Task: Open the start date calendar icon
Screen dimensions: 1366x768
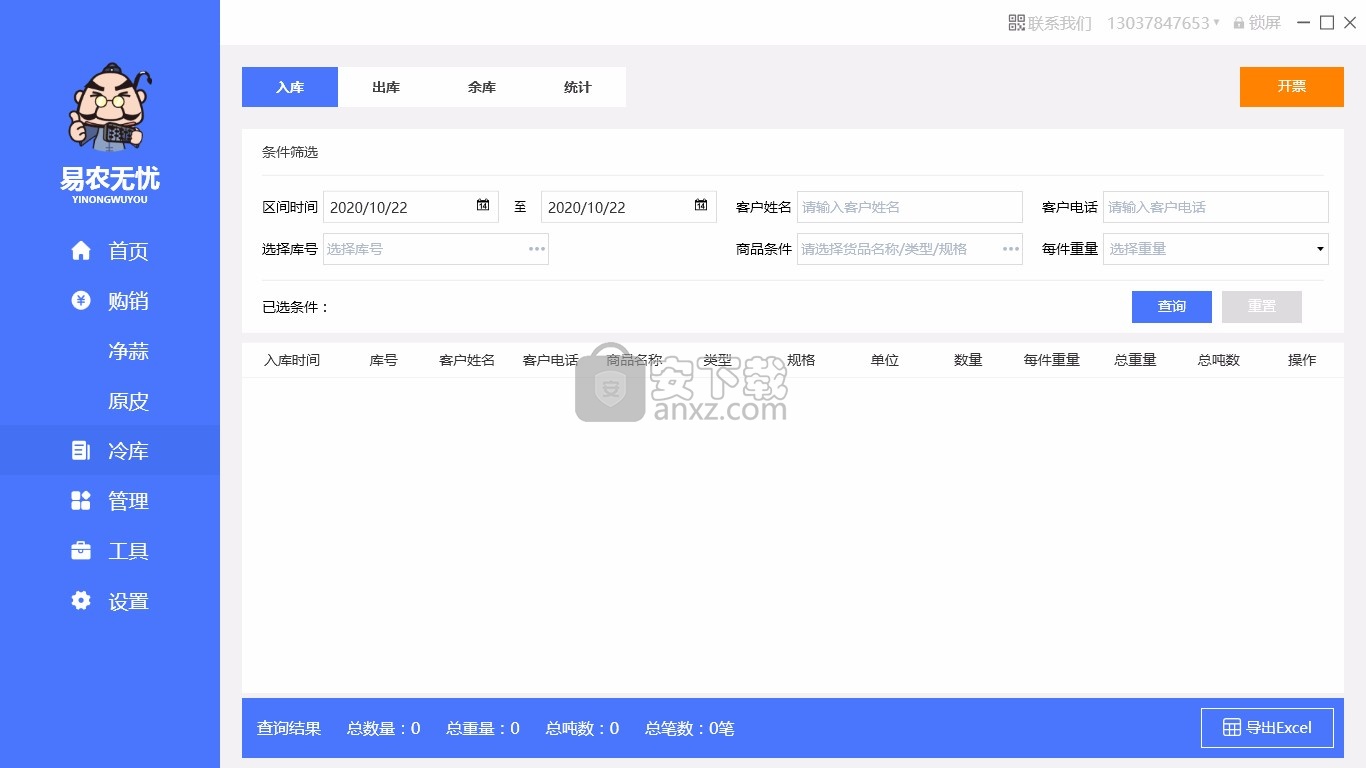Action: tap(483, 206)
